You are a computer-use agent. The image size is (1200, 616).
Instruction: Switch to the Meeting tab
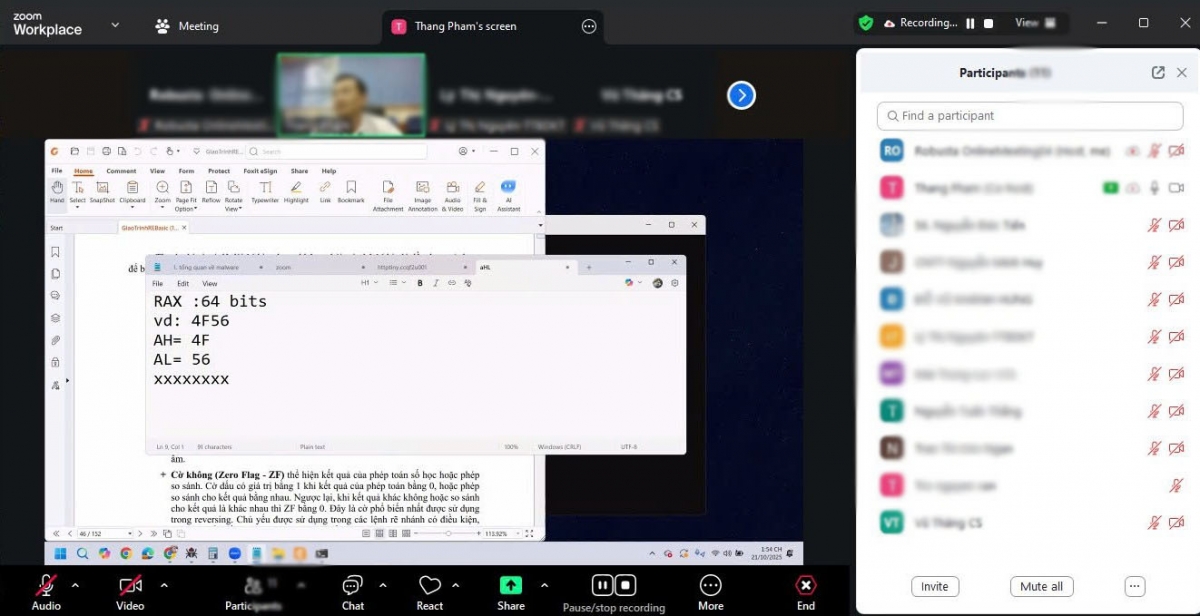[x=187, y=26]
